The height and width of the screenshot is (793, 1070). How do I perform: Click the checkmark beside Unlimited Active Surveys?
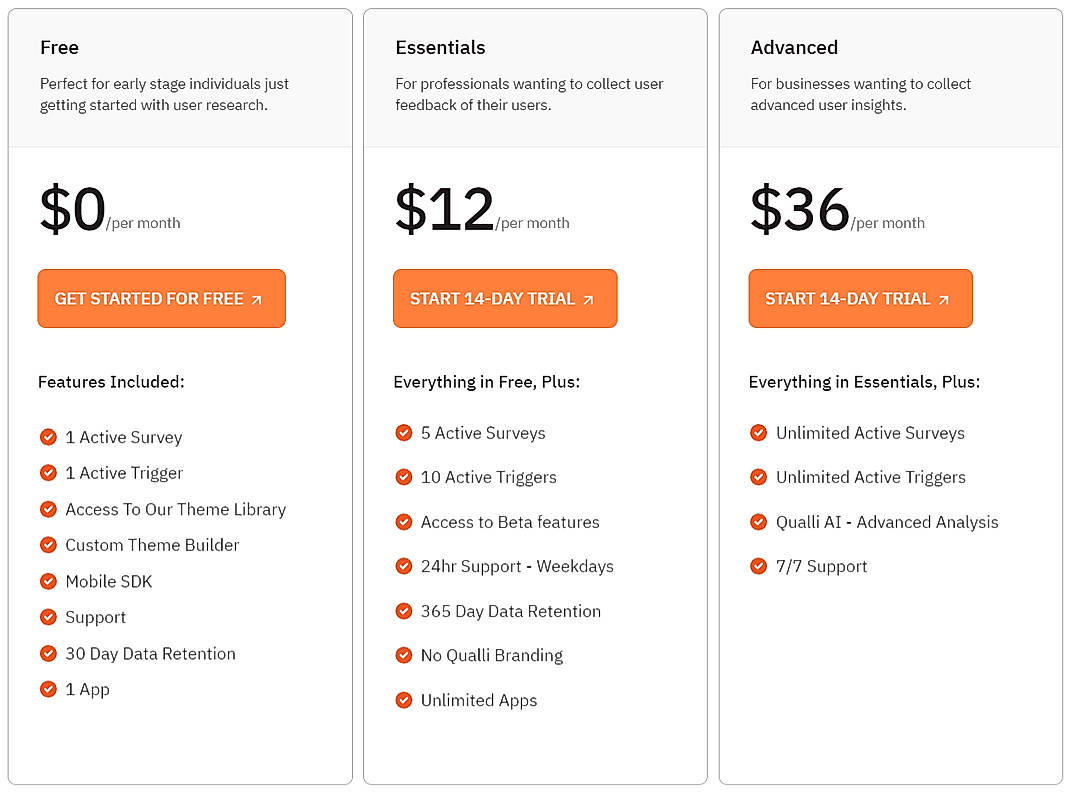pos(759,433)
